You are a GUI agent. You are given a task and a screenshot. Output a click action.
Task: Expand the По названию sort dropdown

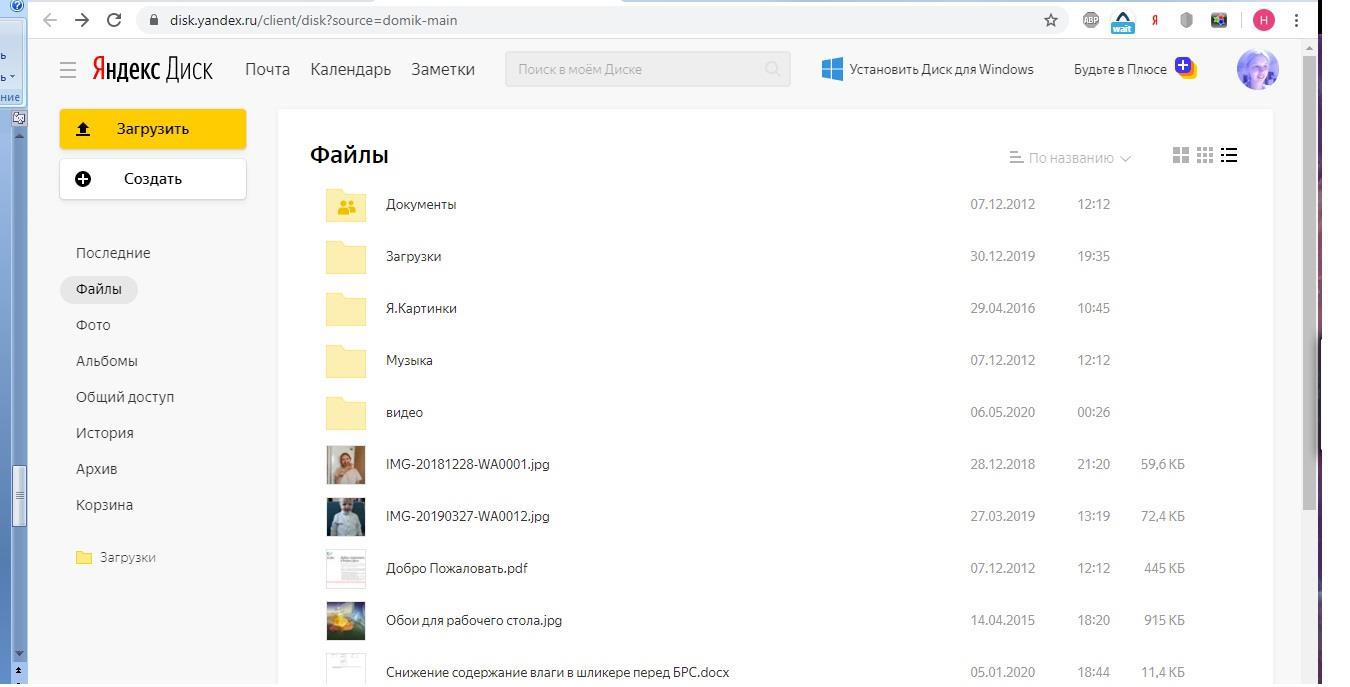point(1070,158)
